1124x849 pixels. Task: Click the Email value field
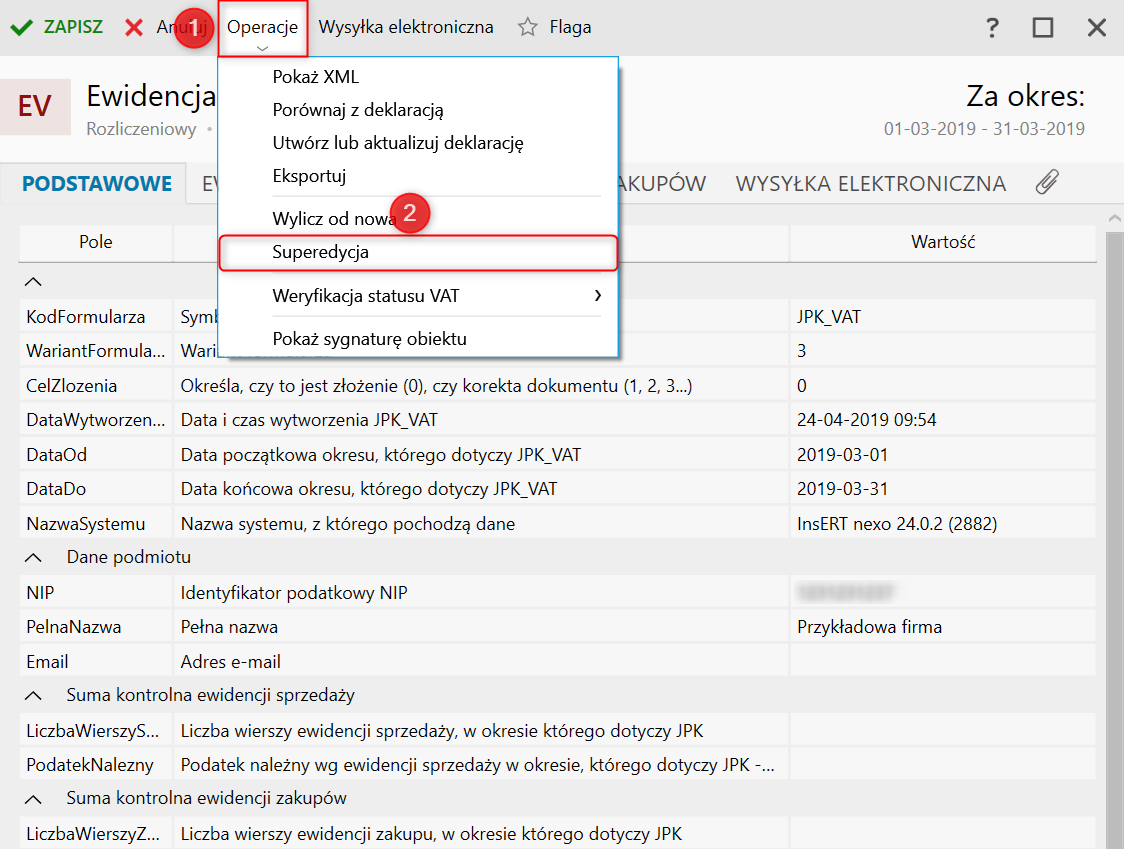940,662
